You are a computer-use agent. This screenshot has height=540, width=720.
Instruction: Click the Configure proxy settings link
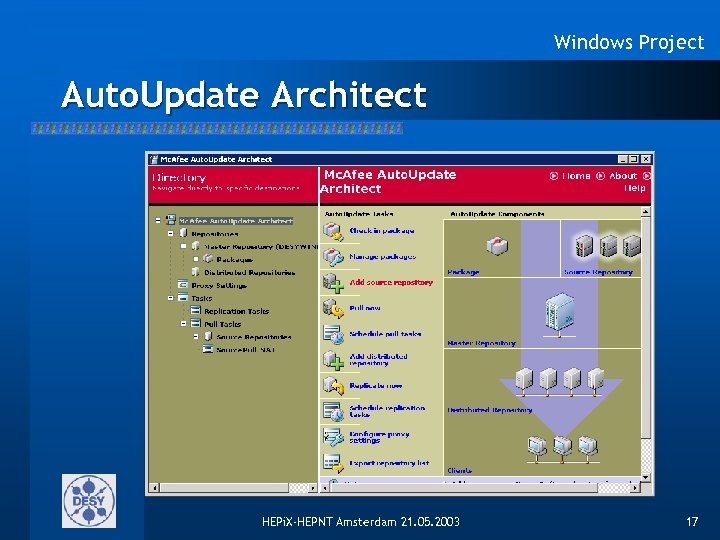[379, 437]
